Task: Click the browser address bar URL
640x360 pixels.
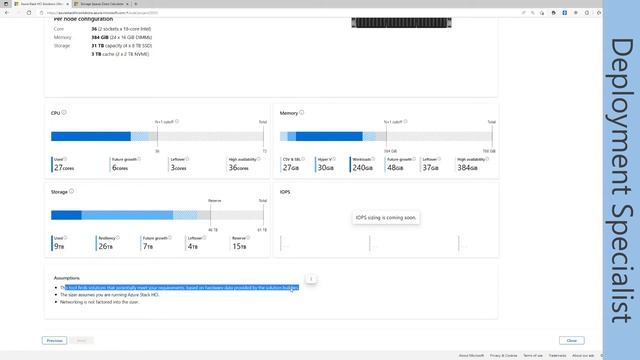Action: point(102,13)
